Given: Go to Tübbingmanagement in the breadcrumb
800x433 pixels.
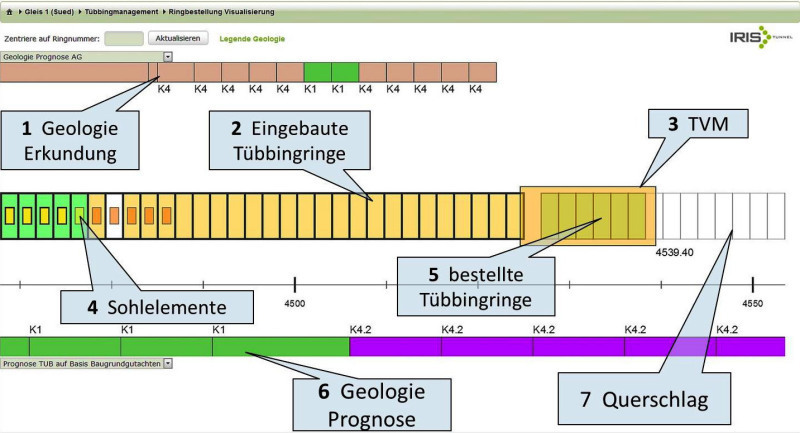Looking at the screenshot, I should coord(121,12).
